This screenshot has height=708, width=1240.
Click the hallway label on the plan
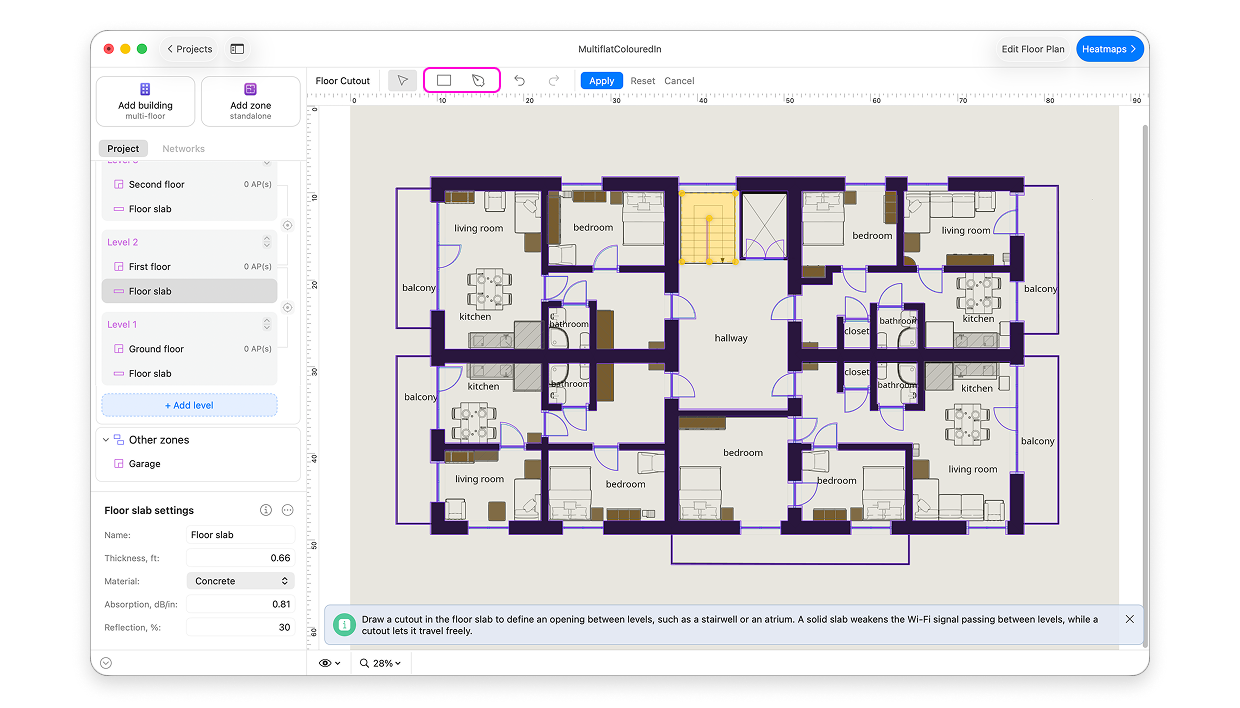coord(731,338)
